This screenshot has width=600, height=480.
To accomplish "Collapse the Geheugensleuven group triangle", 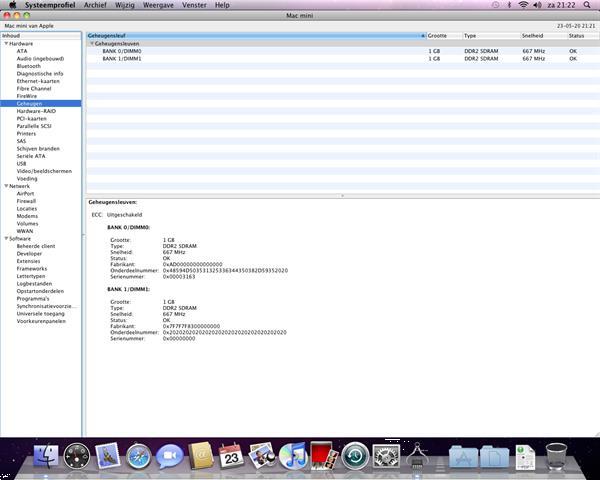I will click(92, 44).
